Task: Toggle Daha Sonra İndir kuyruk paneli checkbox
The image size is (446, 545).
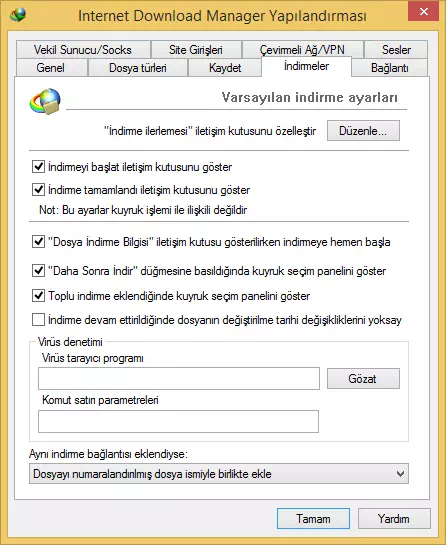Action: tap(38, 270)
